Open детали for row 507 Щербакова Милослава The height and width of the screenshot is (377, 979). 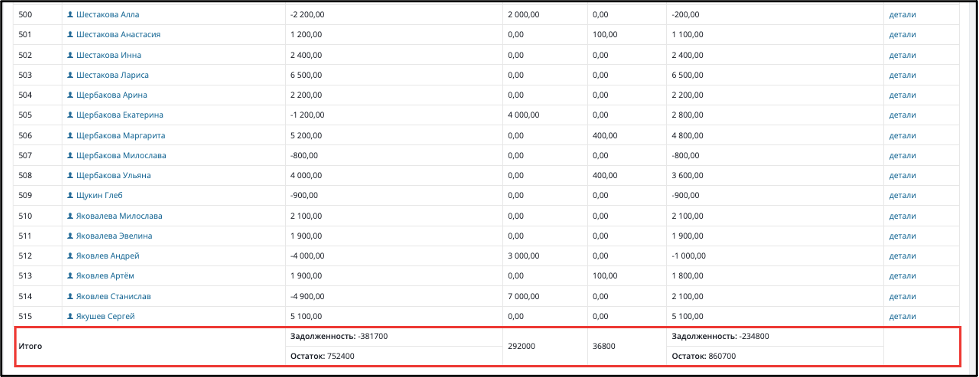[x=902, y=155]
